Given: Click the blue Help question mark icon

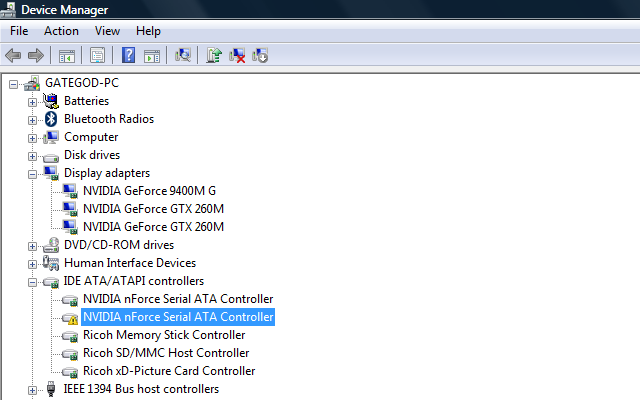Looking at the screenshot, I should coord(129,55).
